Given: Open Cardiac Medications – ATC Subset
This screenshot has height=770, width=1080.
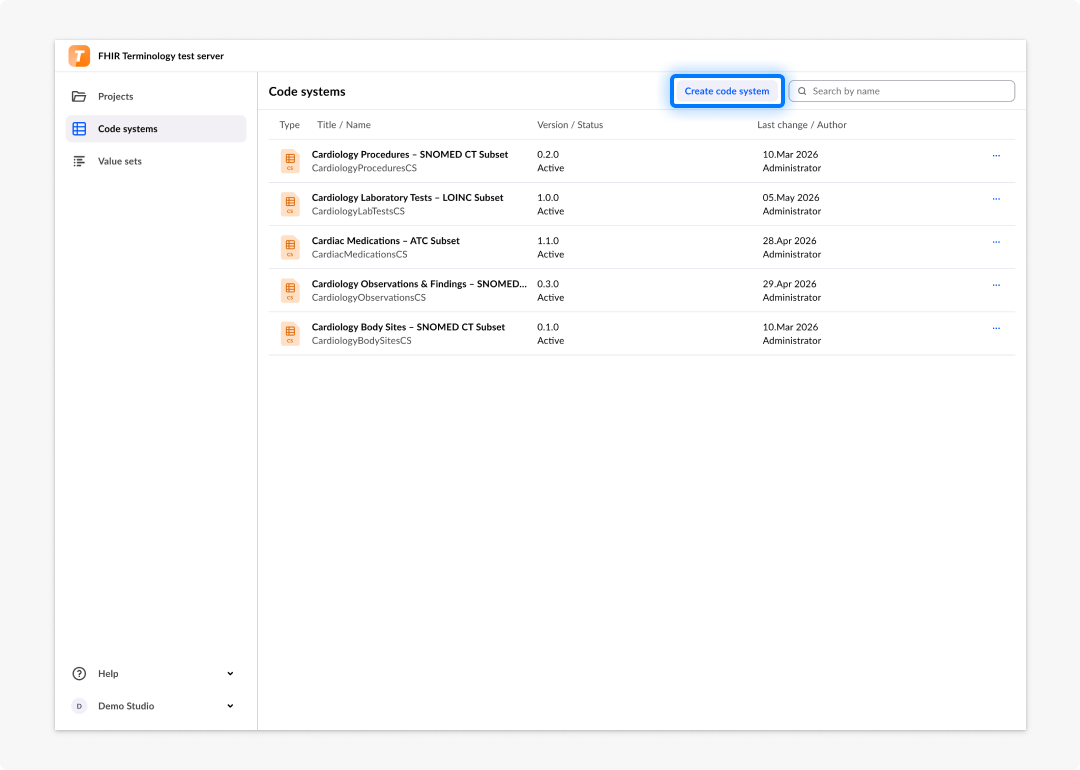Looking at the screenshot, I should coord(386,241).
